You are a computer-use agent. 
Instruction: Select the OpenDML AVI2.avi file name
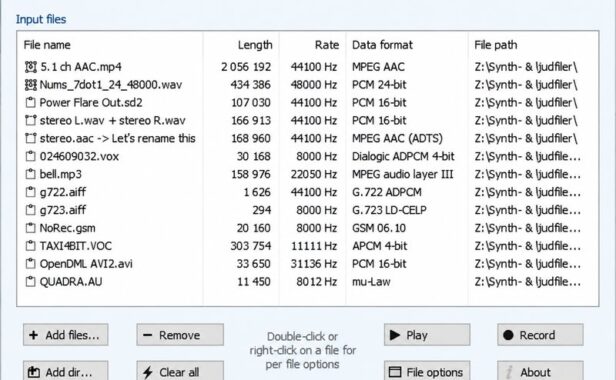pos(86,264)
